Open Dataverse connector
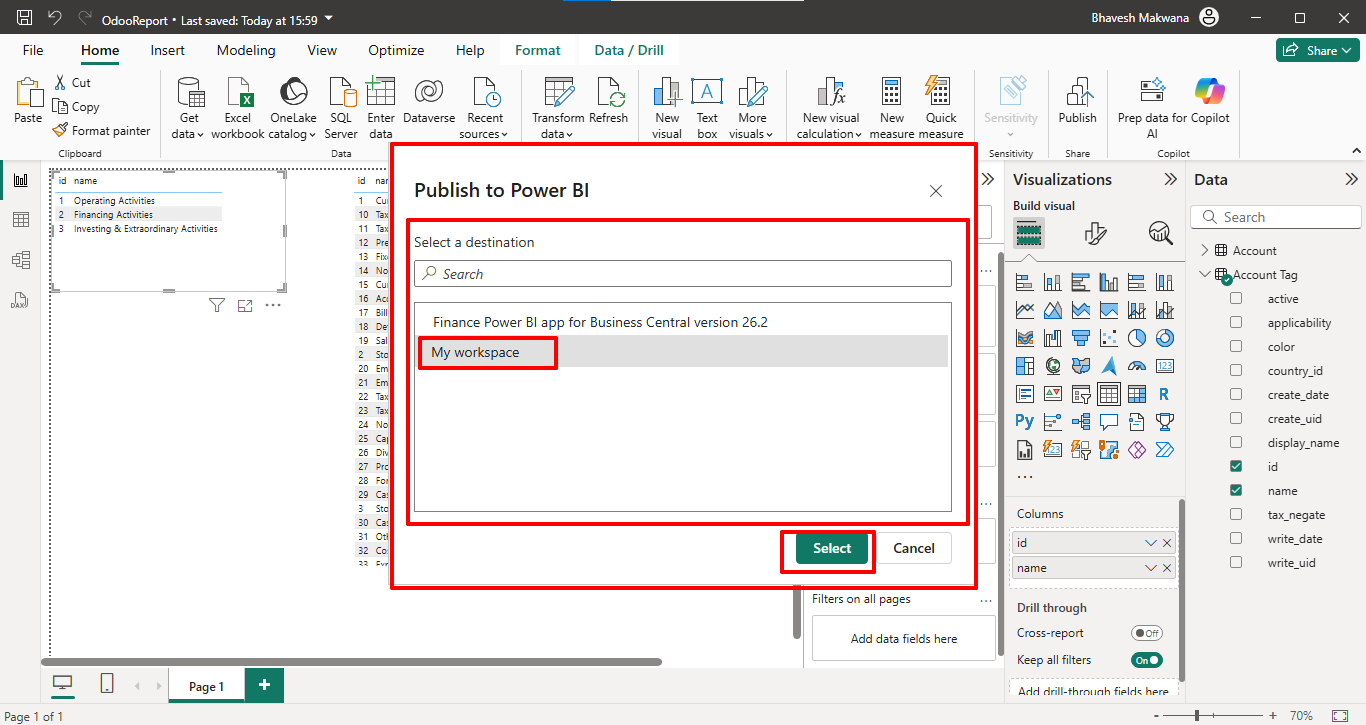This screenshot has height=725, width=1366. click(429, 102)
